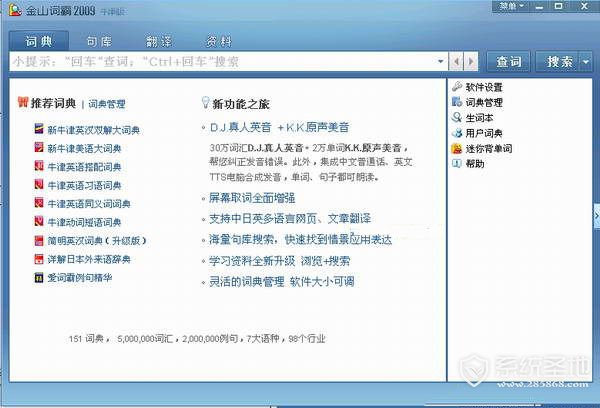Click the 新牛津英汉双解大词典 icon
Image resolution: width=600 pixels, height=408 pixels.
point(39,129)
